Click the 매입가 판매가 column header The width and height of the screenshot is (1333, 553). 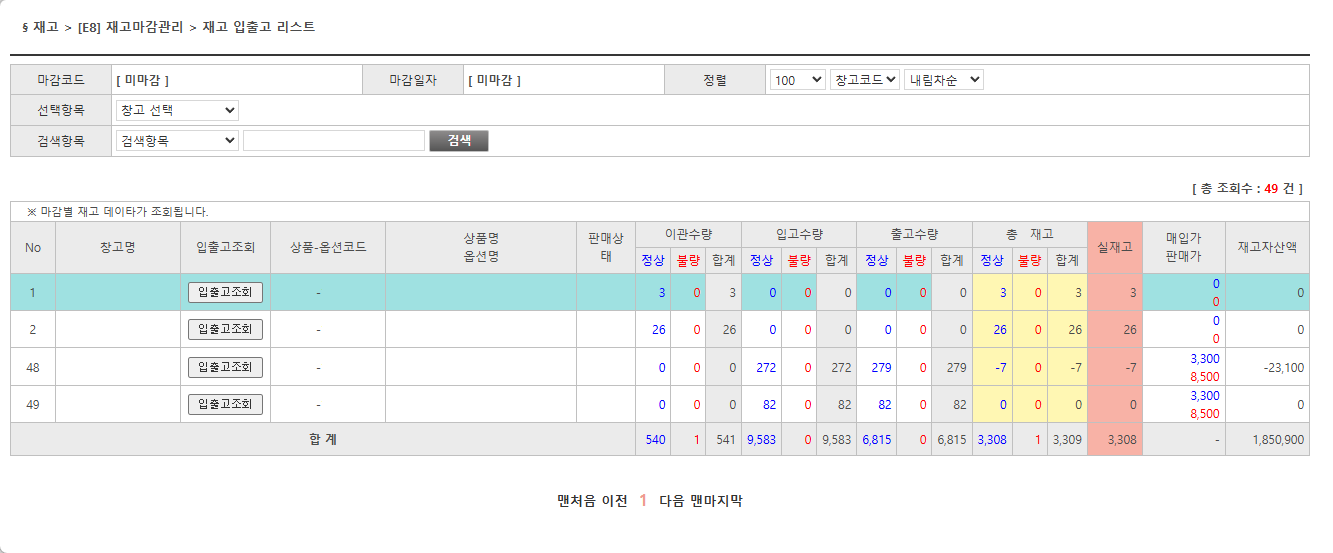click(x=1183, y=247)
